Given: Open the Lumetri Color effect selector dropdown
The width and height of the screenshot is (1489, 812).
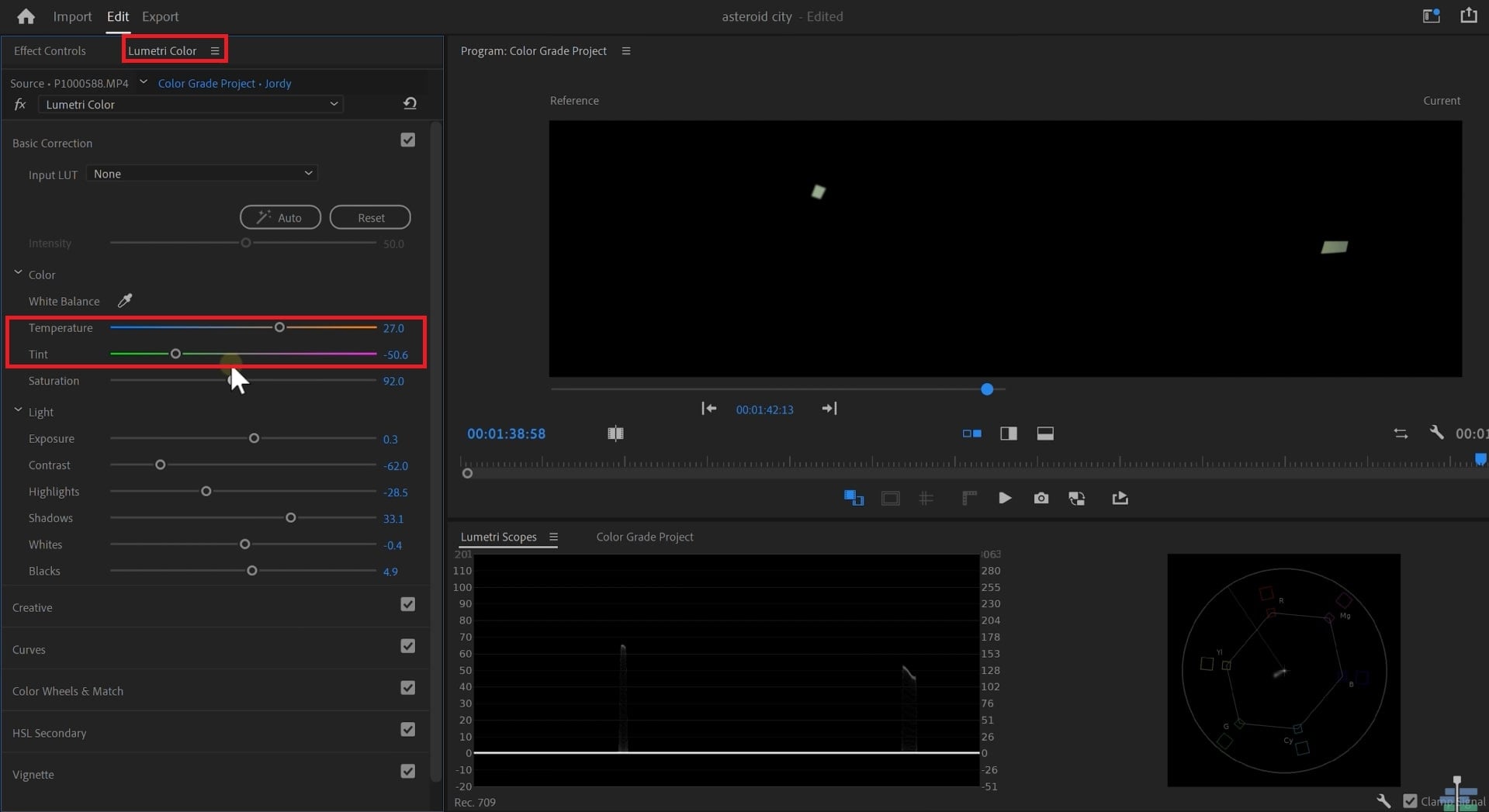Looking at the screenshot, I should (x=191, y=104).
